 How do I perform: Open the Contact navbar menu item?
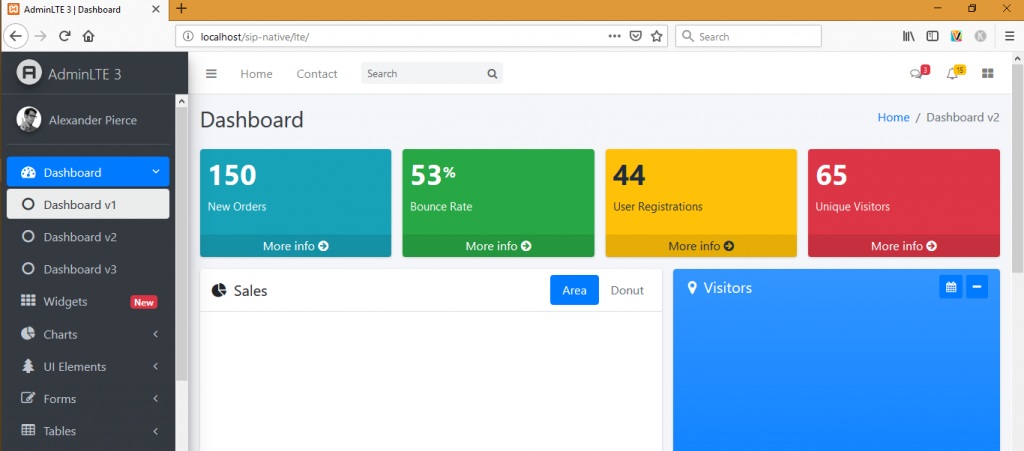[x=317, y=74]
